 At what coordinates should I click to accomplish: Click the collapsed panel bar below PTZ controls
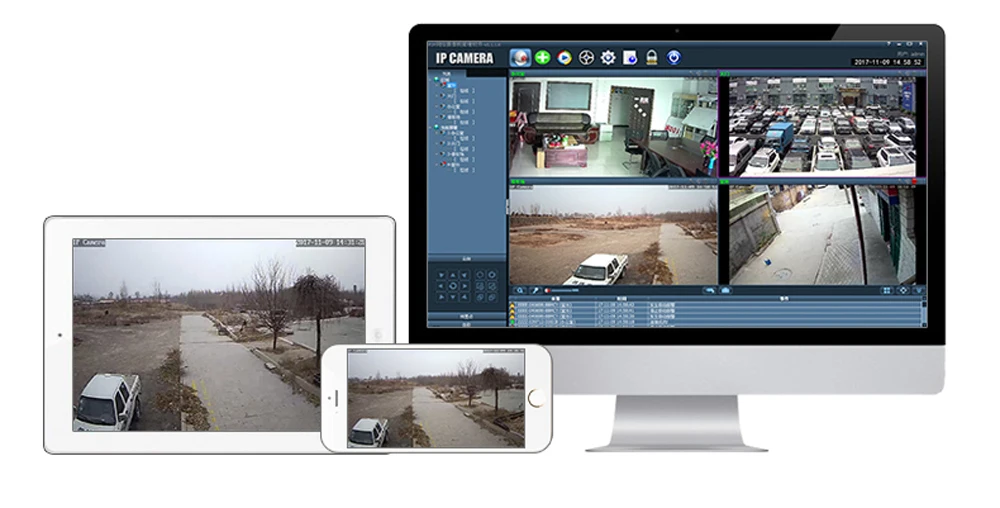[x=466, y=316]
